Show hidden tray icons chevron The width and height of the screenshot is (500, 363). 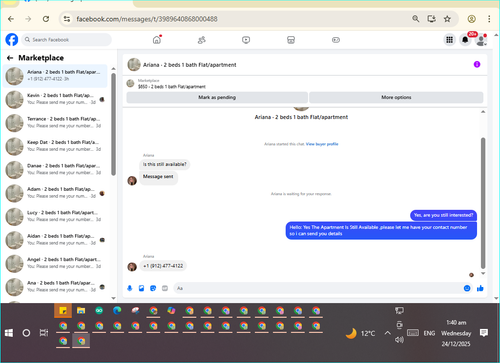click(387, 333)
